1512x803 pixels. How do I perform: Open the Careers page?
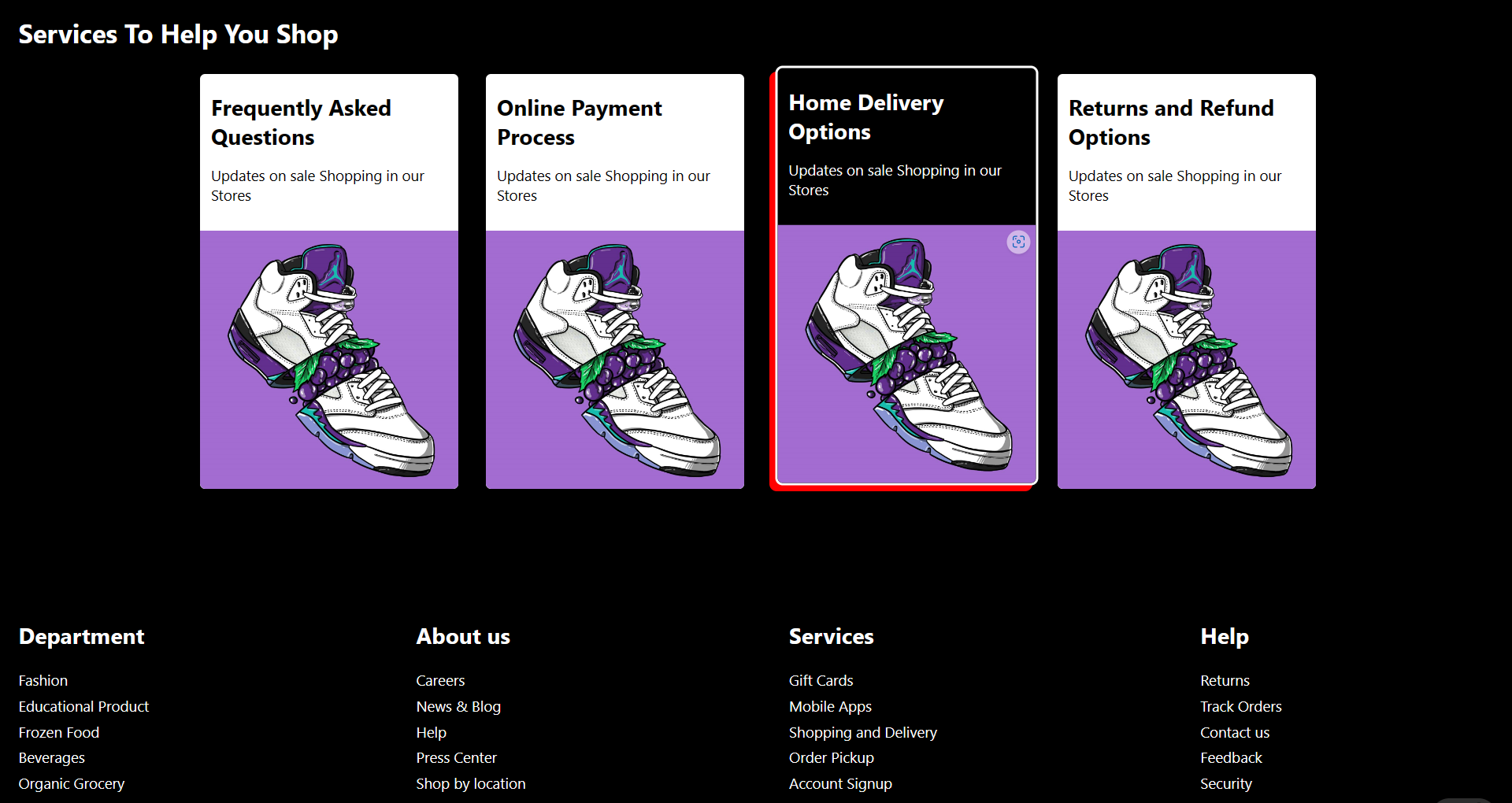pos(440,680)
